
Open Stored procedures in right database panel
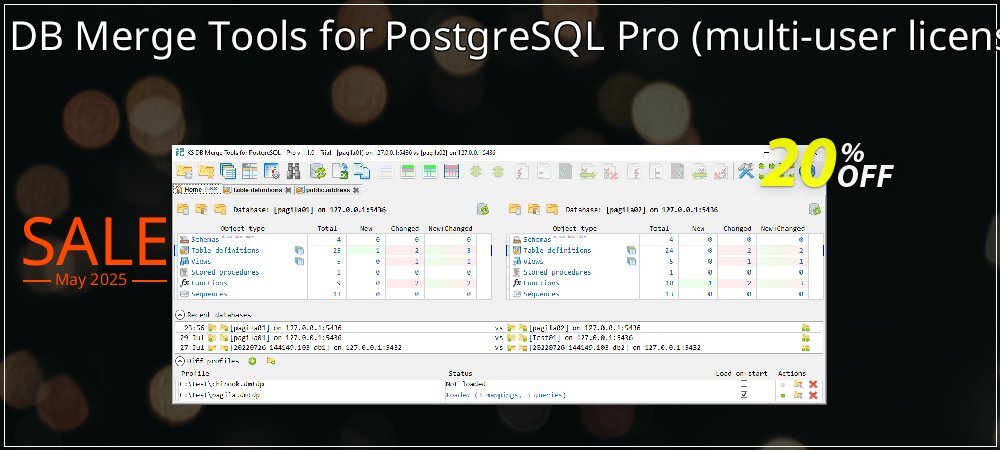pos(556,272)
